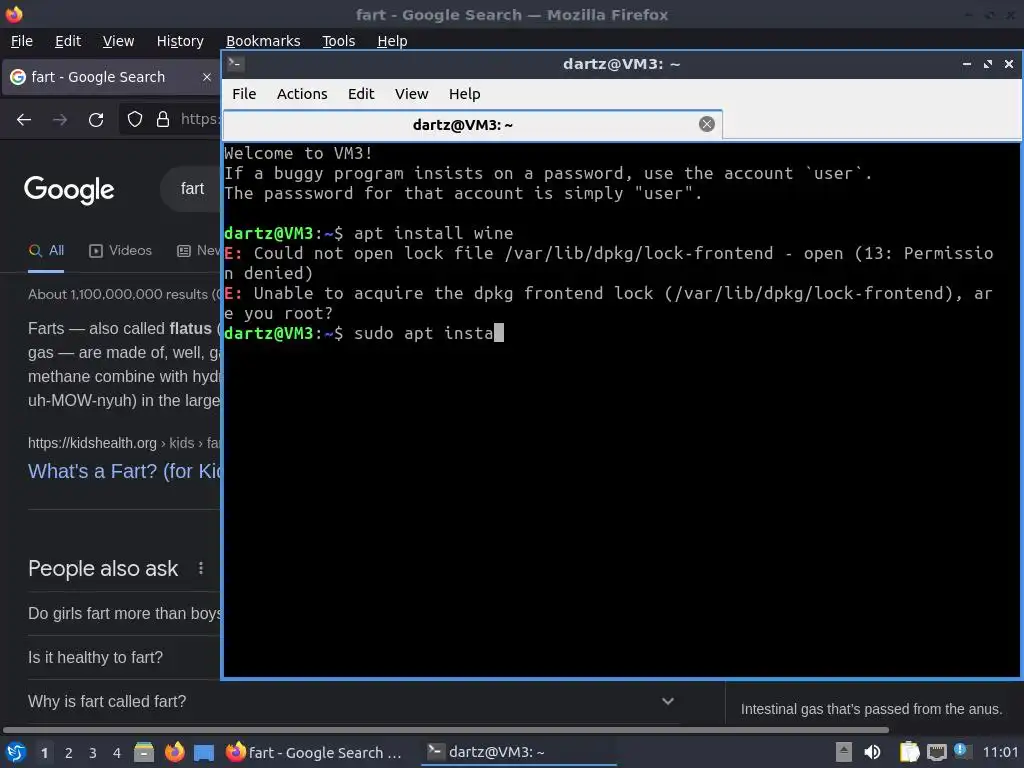1024x768 pixels.
Task: Click the Firefox back arrow button
Action: 24,120
